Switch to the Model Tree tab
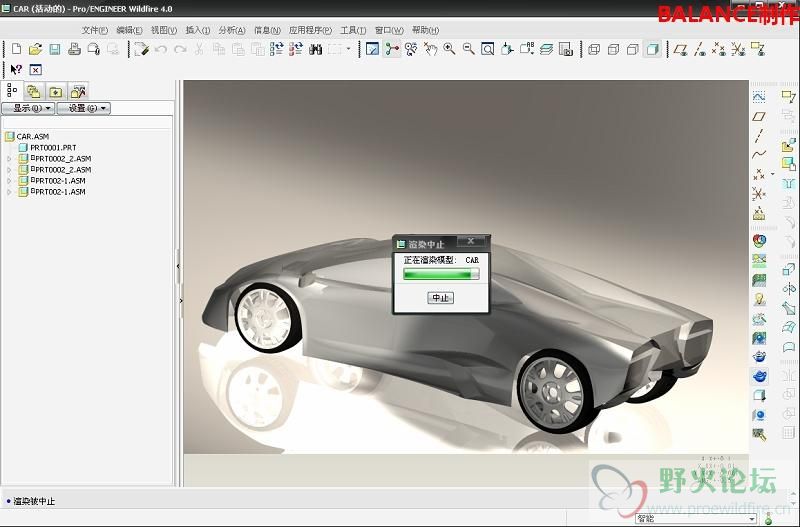800x527 pixels. [12, 91]
